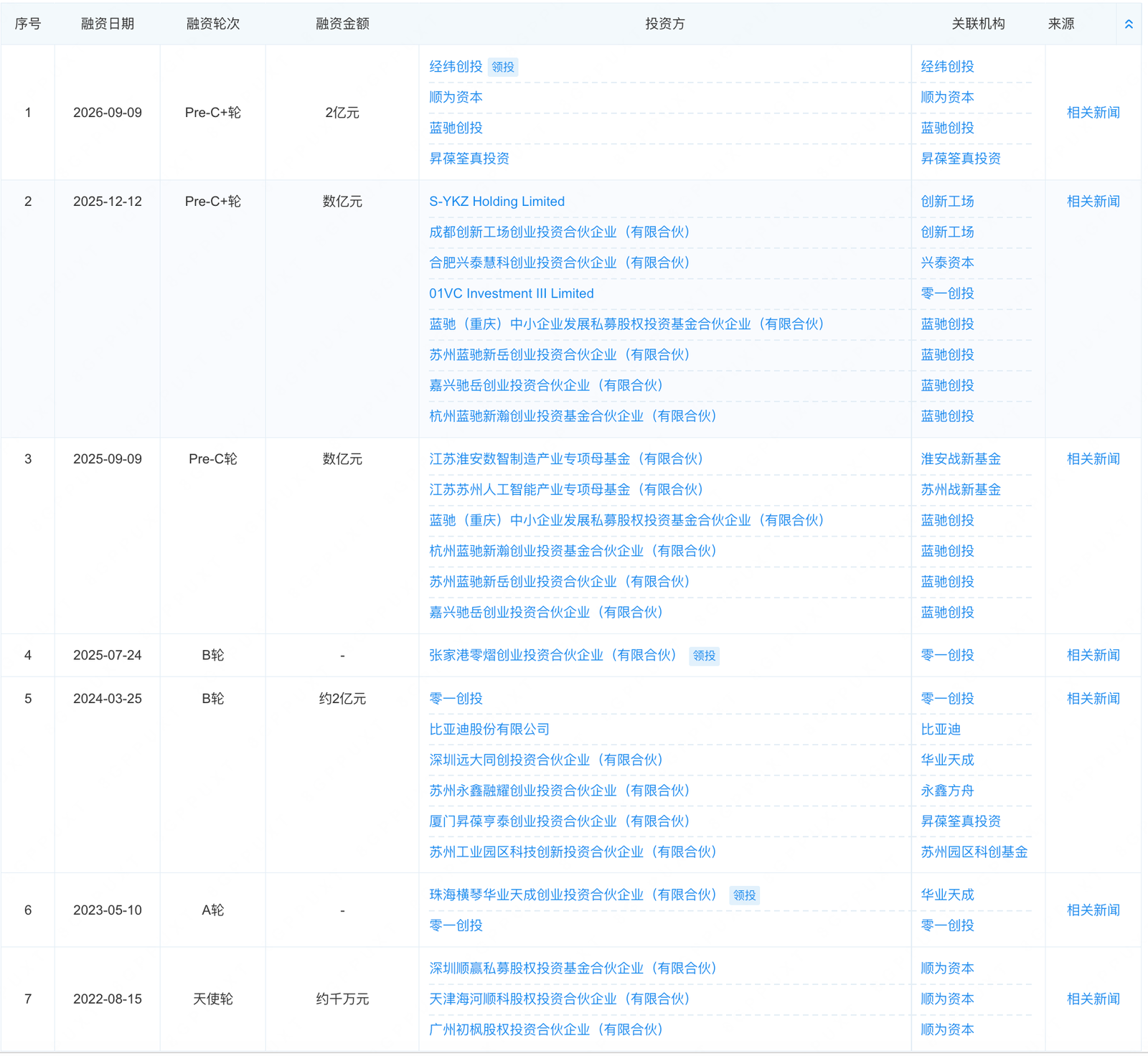Click 领投 badge beside 珠海横琴华业天成
This screenshot has width=1148, height=1056.
tap(744, 895)
